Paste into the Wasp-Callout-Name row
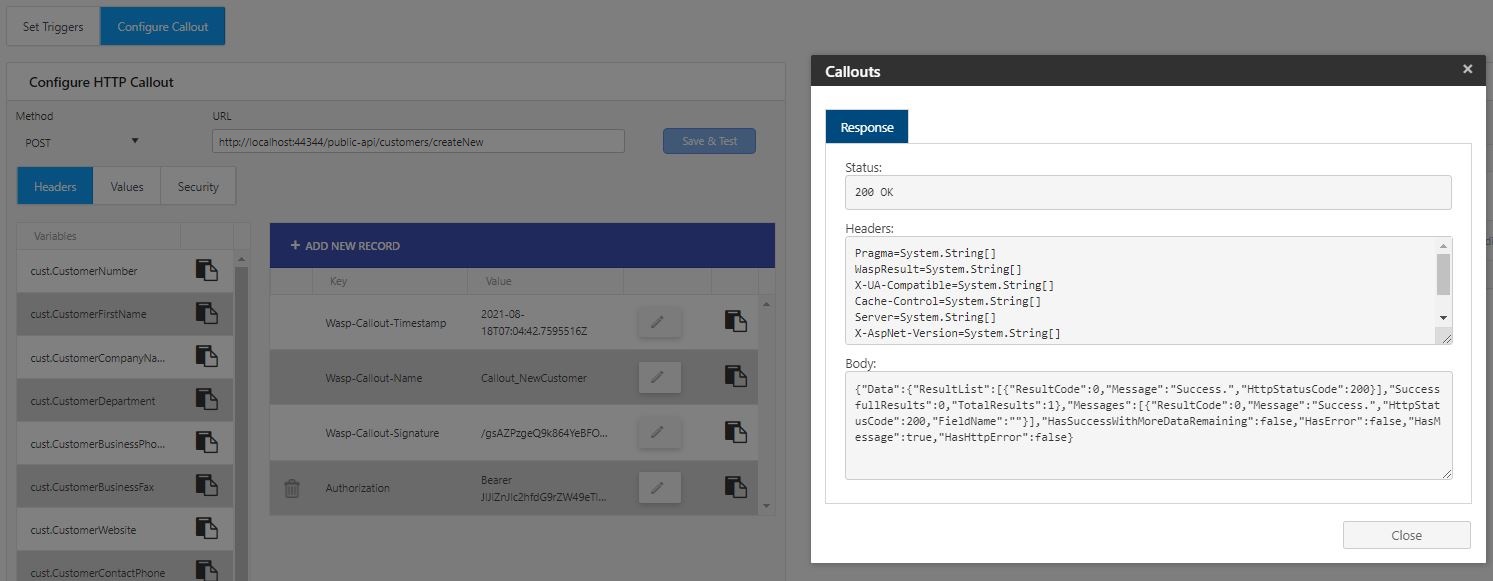The width and height of the screenshot is (1493, 581). pyautogui.click(x=735, y=377)
